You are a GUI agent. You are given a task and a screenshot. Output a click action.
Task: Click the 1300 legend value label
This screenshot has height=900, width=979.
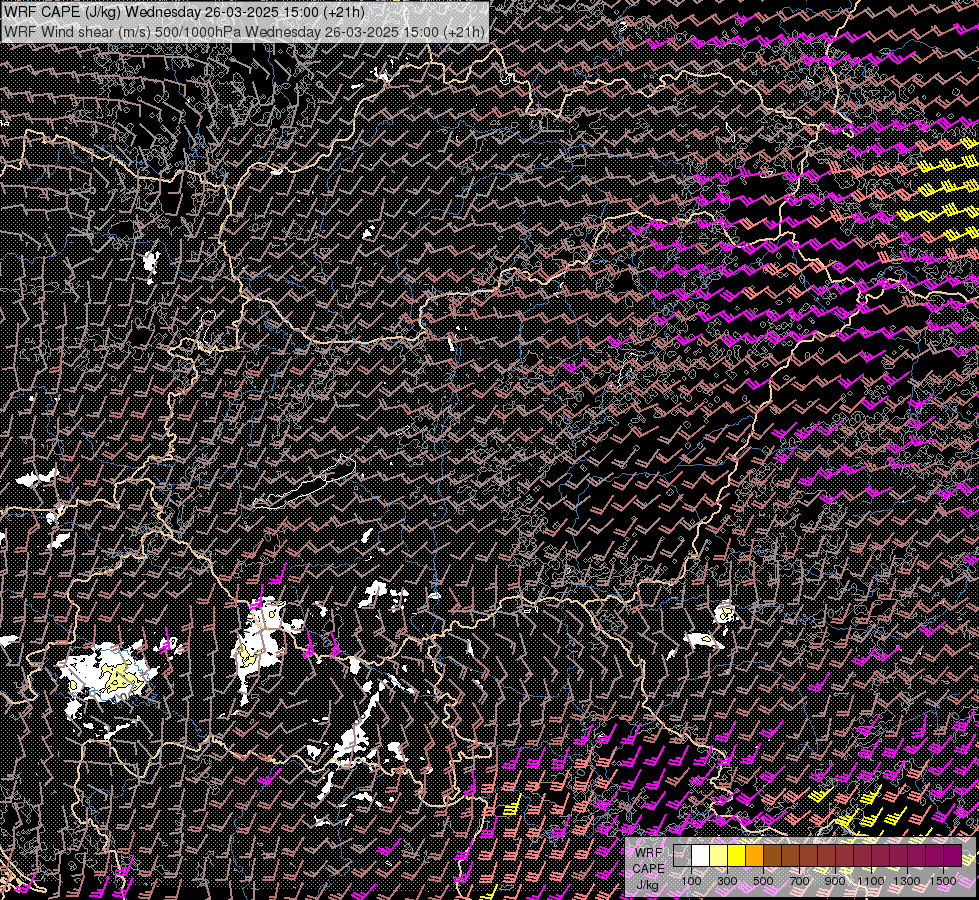[x=907, y=881]
